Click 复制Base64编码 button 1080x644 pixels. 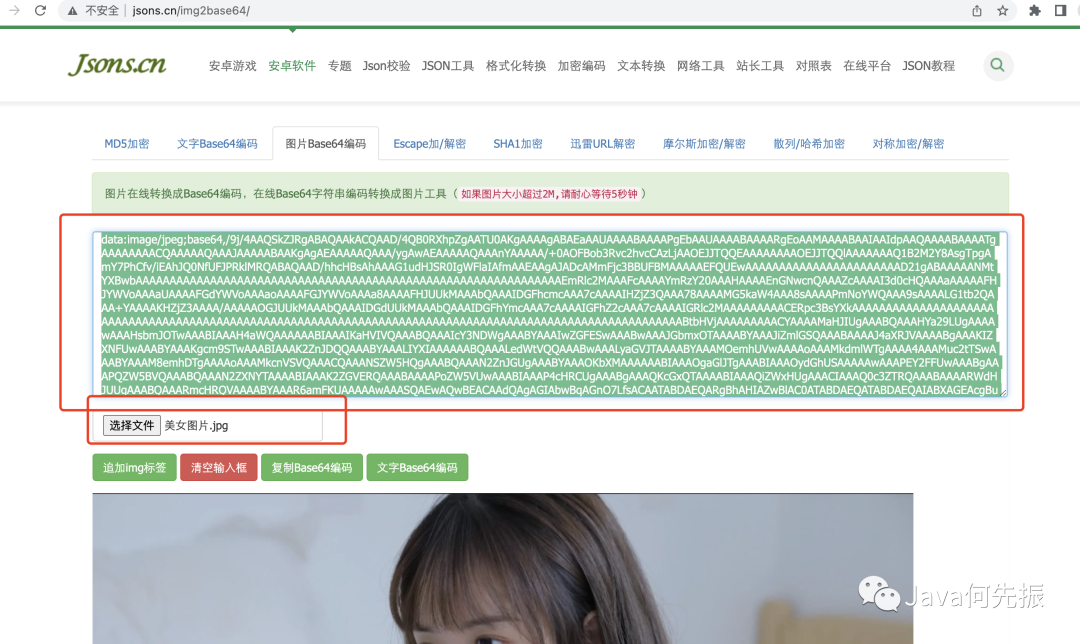[x=311, y=468]
